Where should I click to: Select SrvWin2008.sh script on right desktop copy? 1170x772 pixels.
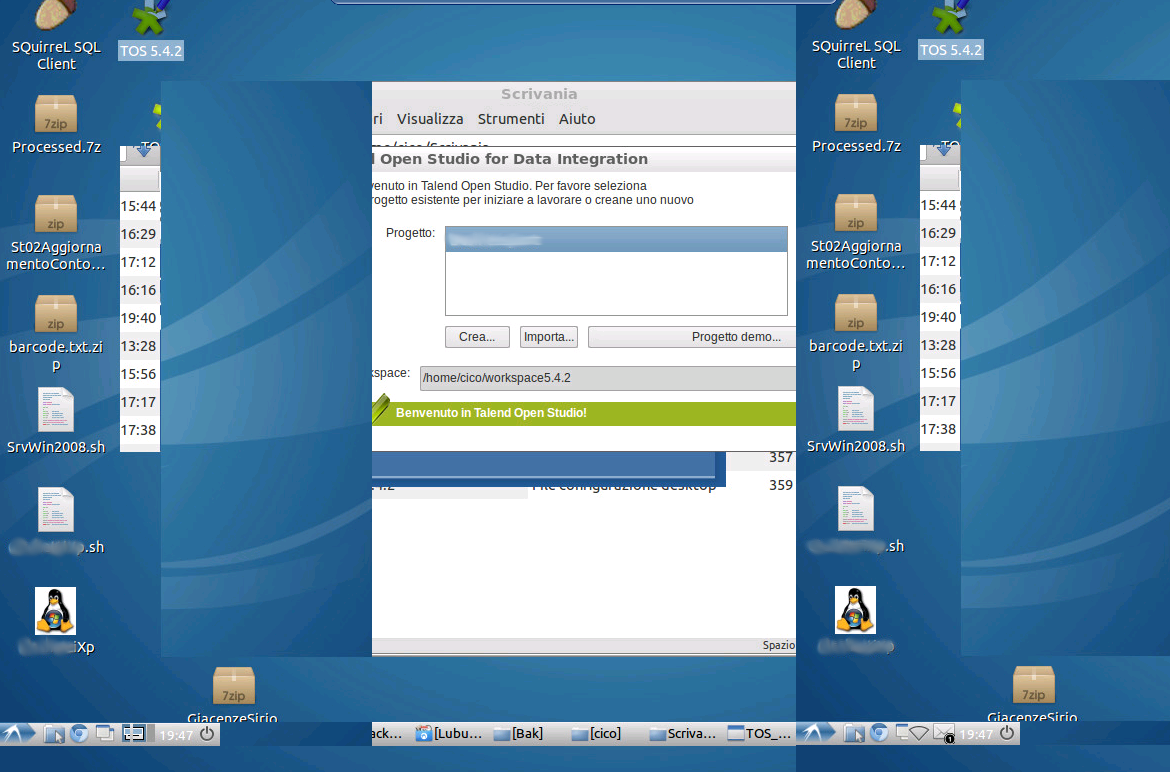tap(856, 420)
